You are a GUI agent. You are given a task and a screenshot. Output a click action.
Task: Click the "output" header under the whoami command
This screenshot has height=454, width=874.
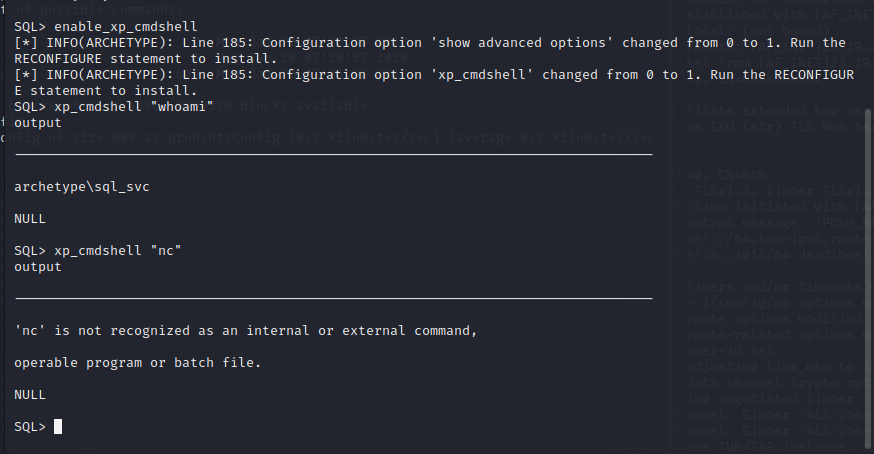(38, 122)
